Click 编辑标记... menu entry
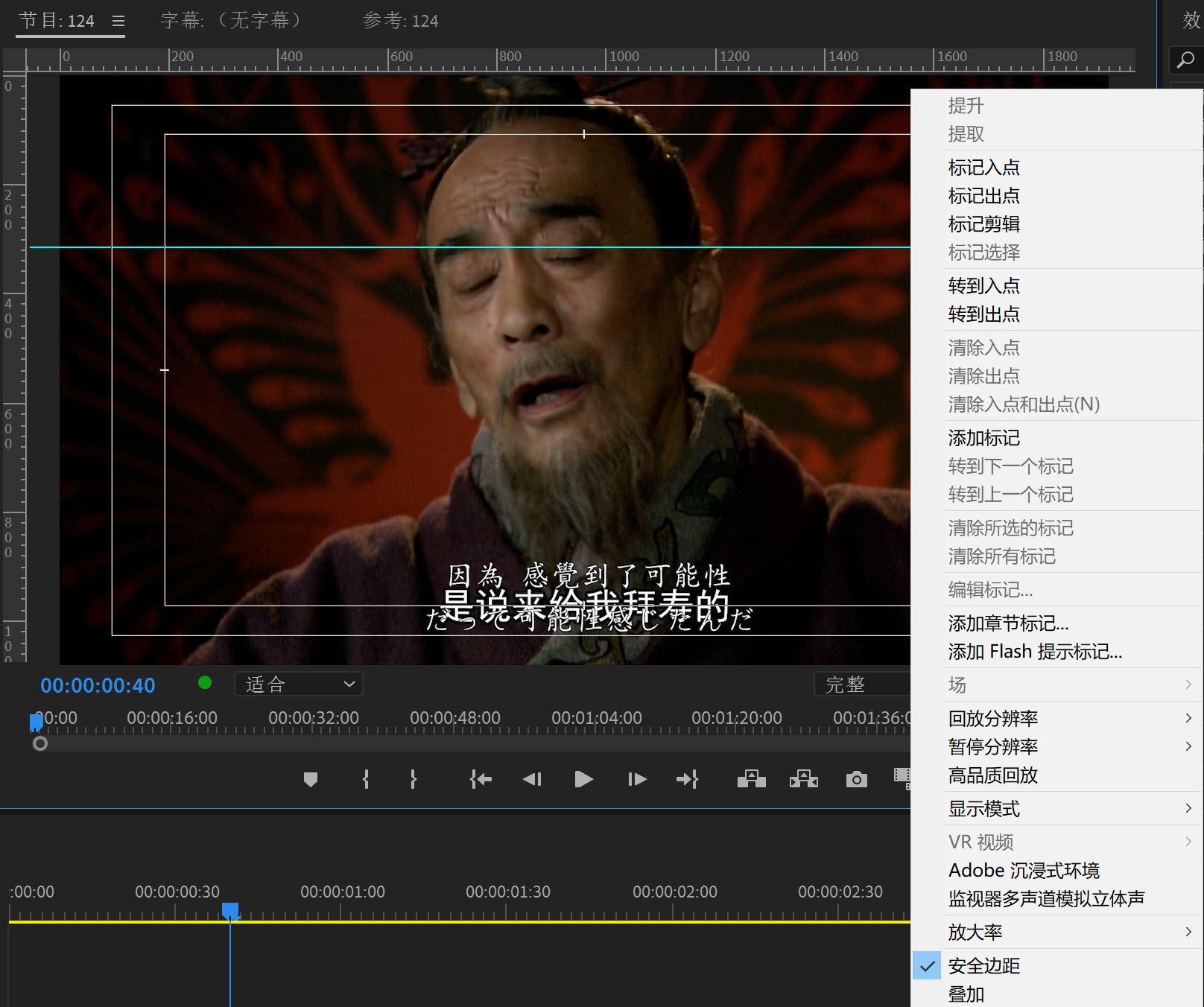 (1057, 590)
